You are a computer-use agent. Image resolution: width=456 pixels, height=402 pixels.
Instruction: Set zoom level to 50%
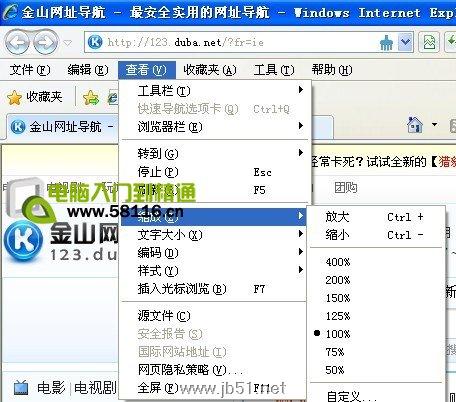[376, 370]
